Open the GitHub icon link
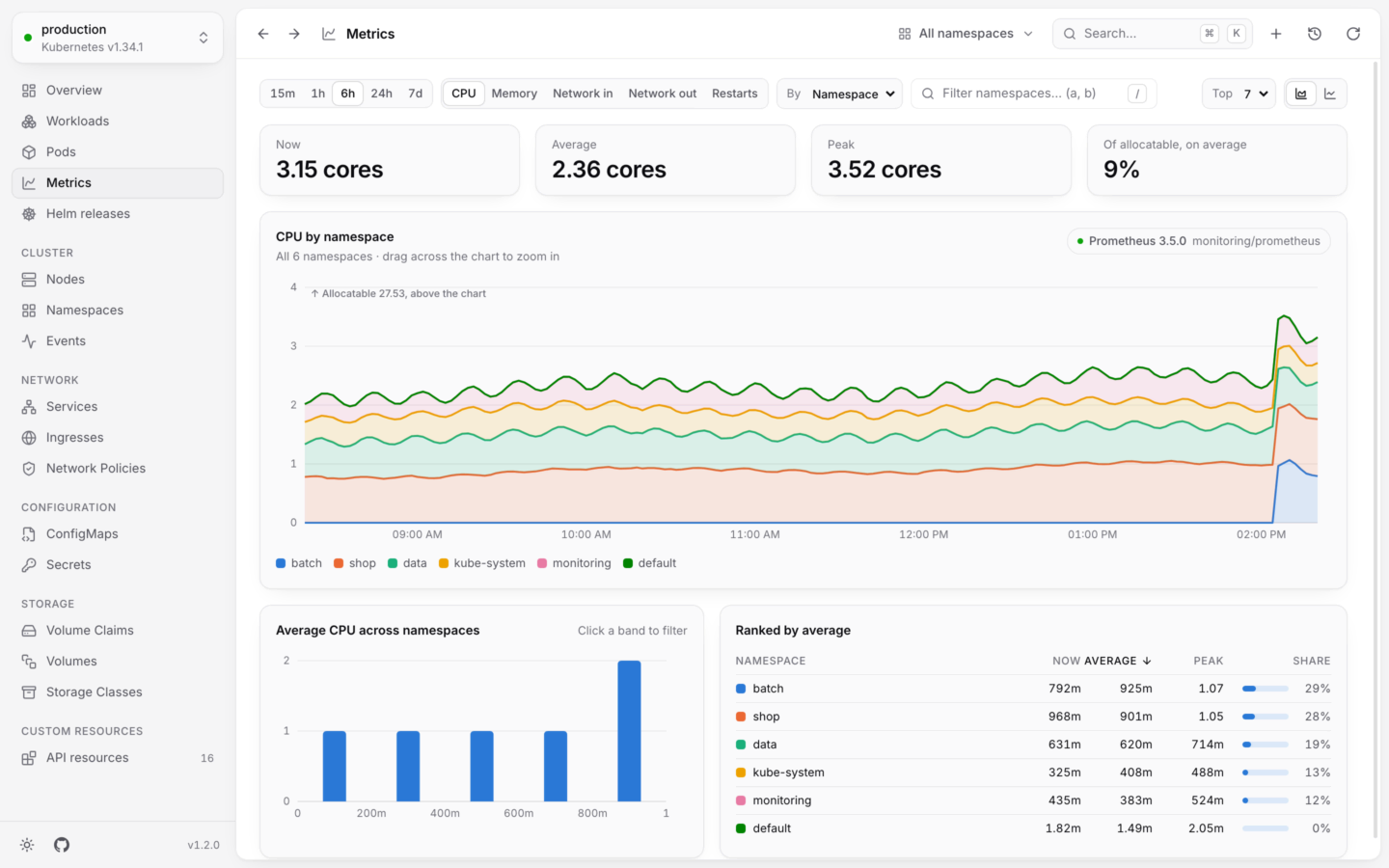 pos(62,845)
